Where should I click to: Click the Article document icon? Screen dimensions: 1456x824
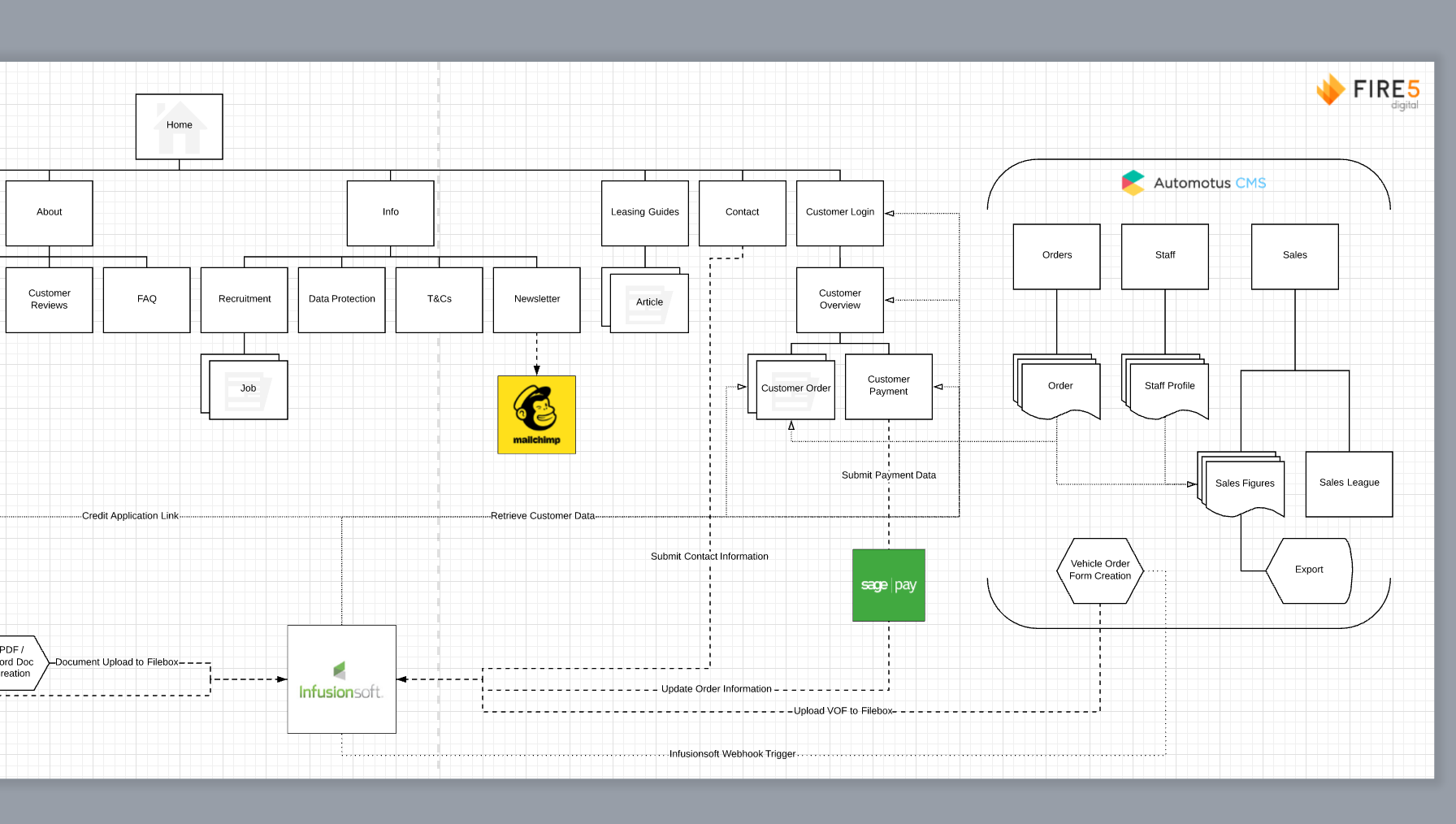click(648, 302)
